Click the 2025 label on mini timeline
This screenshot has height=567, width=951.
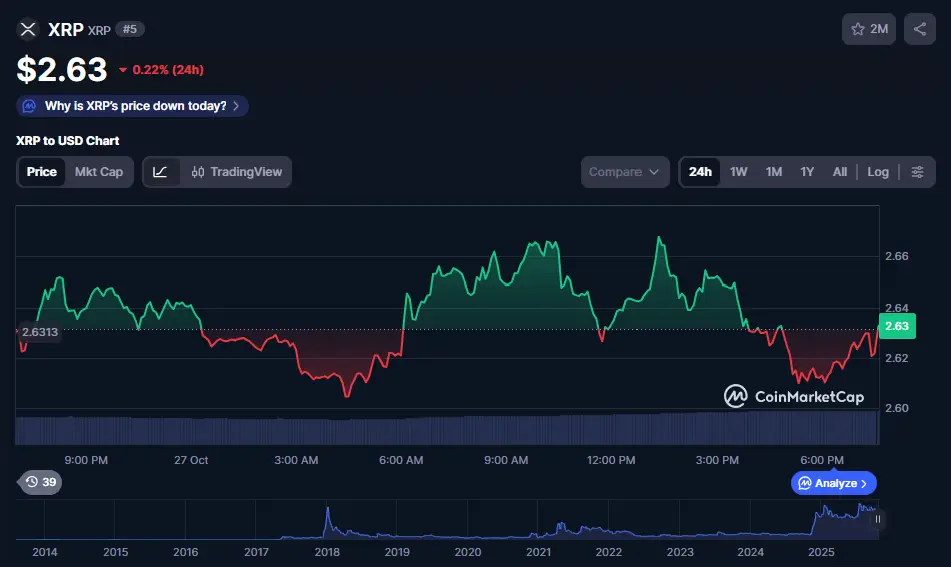[821, 552]
